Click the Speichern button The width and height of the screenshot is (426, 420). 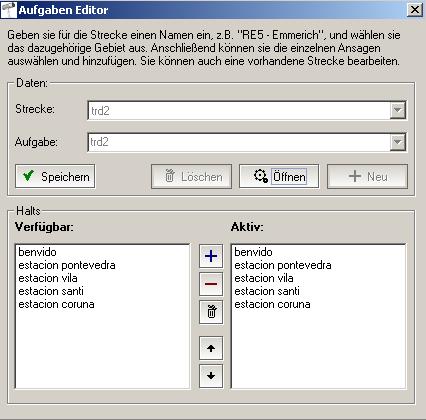pyautogui.click(x=55, y=176)
